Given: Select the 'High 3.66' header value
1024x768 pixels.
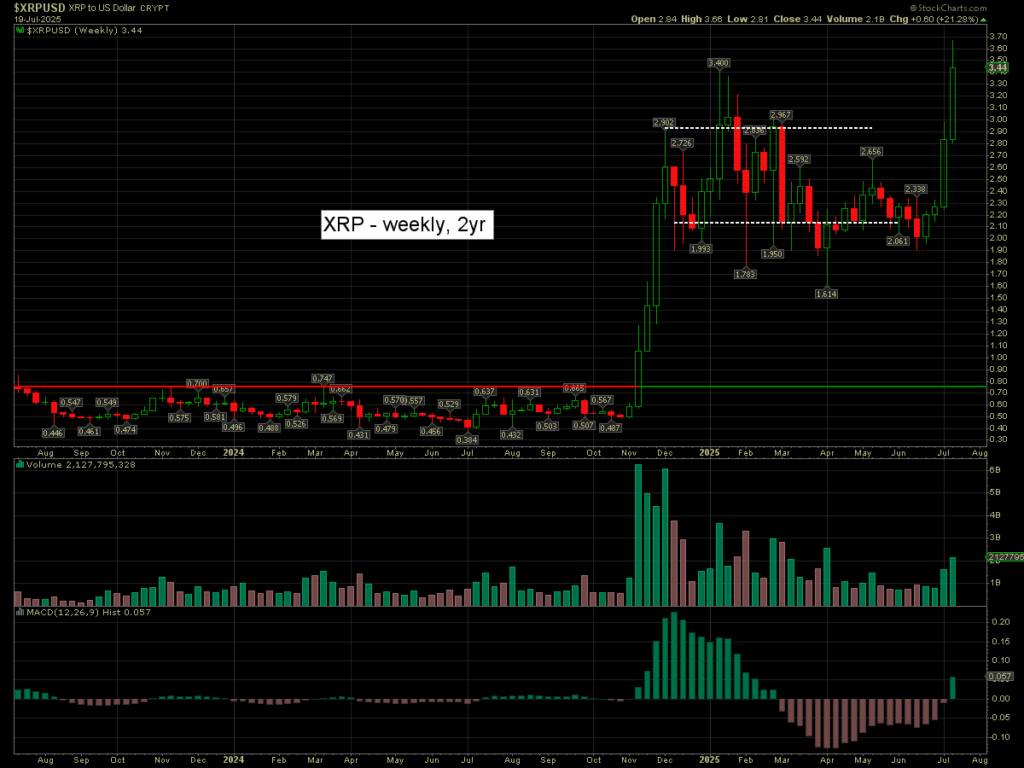Looking at the screenshot, I should coord(702,19).
